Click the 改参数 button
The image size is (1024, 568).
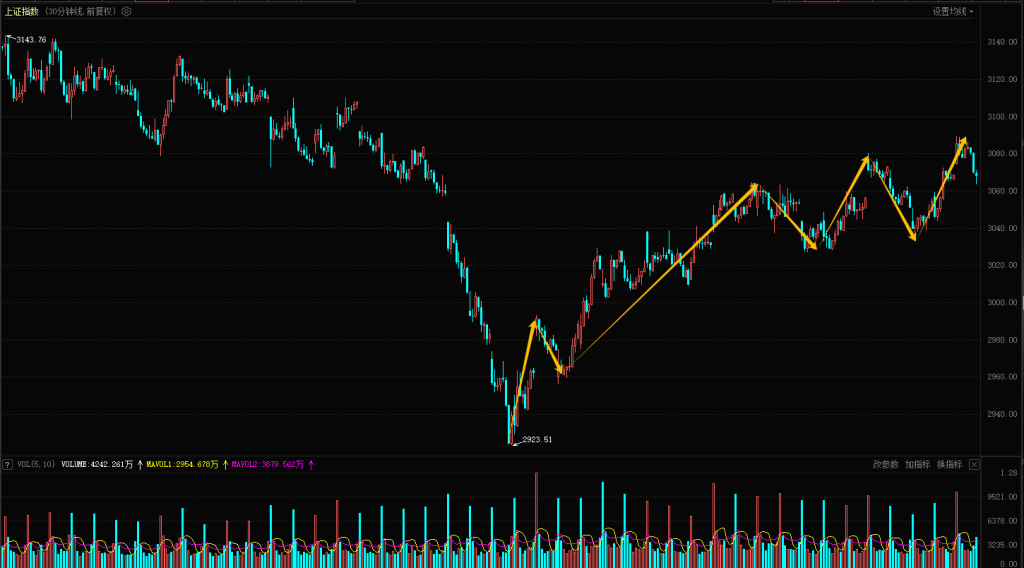[x=885, y=464]
